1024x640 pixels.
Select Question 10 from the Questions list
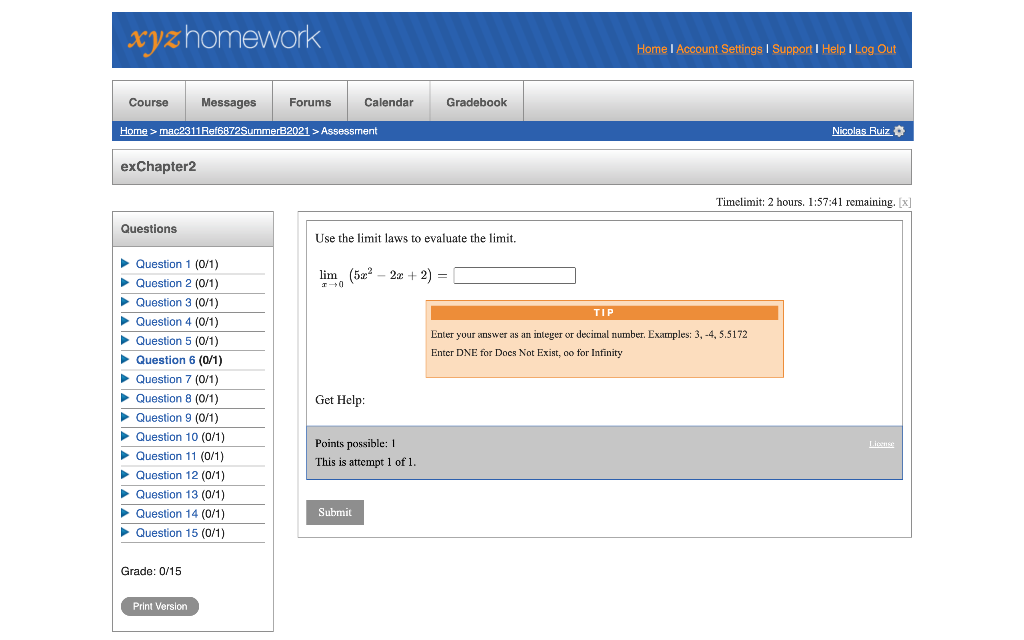pyautogui.click(x=167, y=437)
